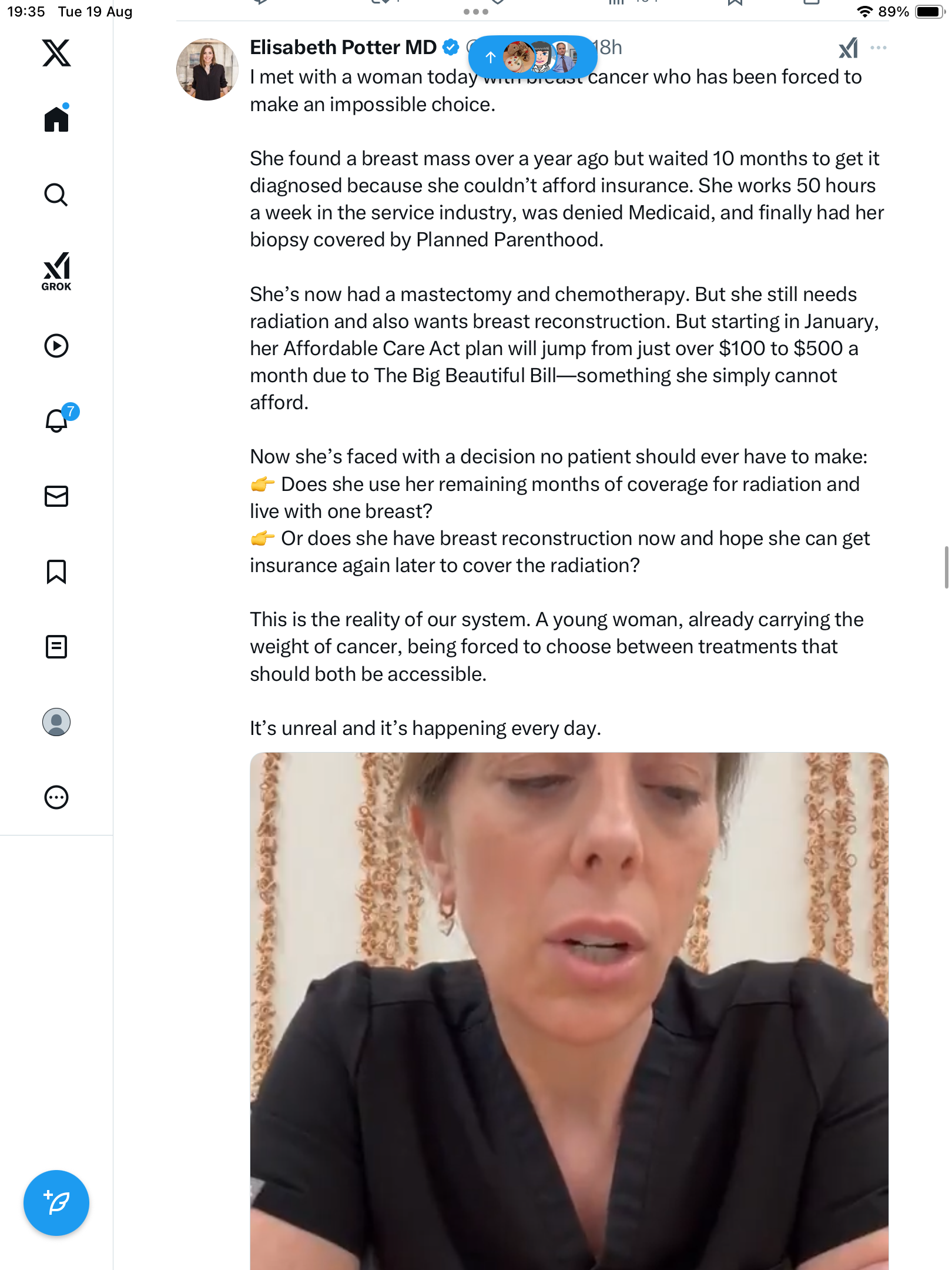The height and width of the screenshot is (1270, 952).
Task: Open the profile avatar in sidebar
Action: click(x=56, y=722)
